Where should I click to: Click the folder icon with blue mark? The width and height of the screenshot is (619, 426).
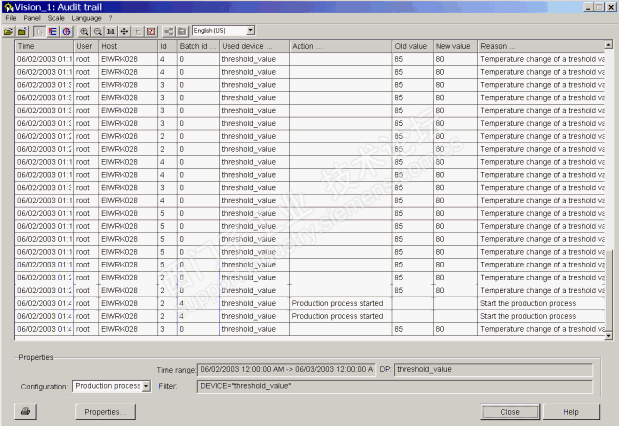[23, 32]
